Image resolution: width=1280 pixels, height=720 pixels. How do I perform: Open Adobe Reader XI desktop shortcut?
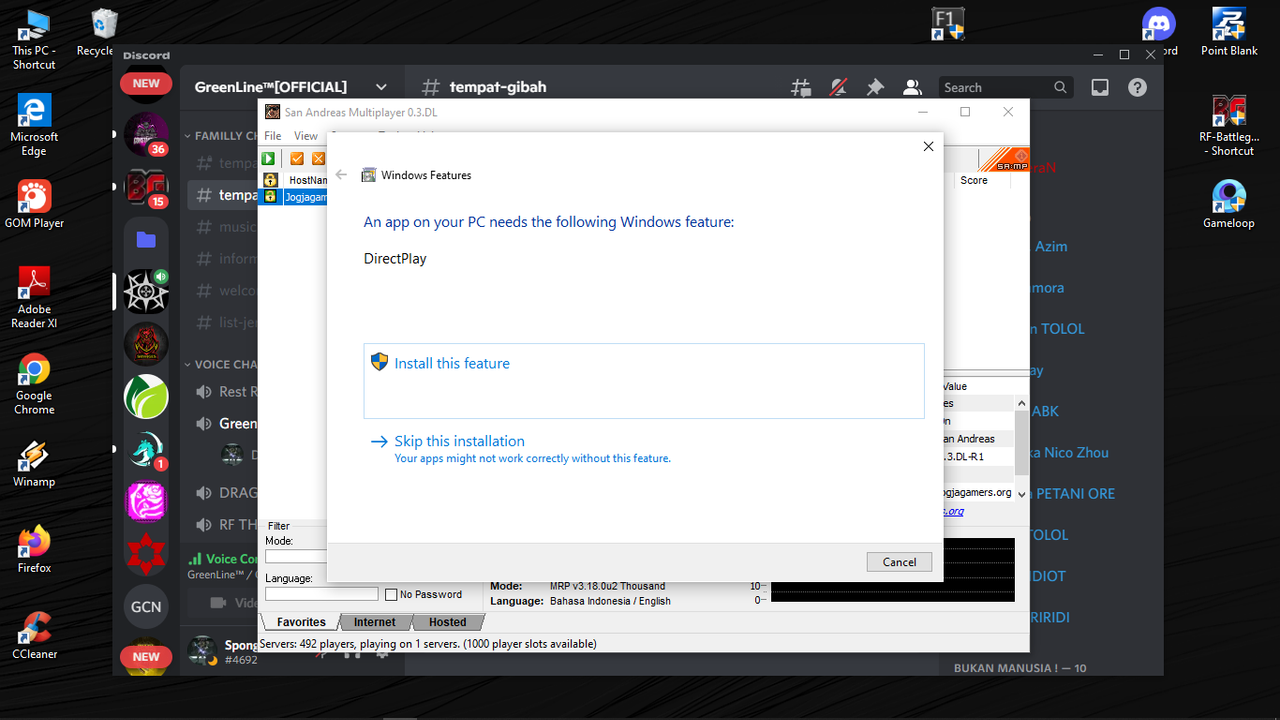[34, 298]
